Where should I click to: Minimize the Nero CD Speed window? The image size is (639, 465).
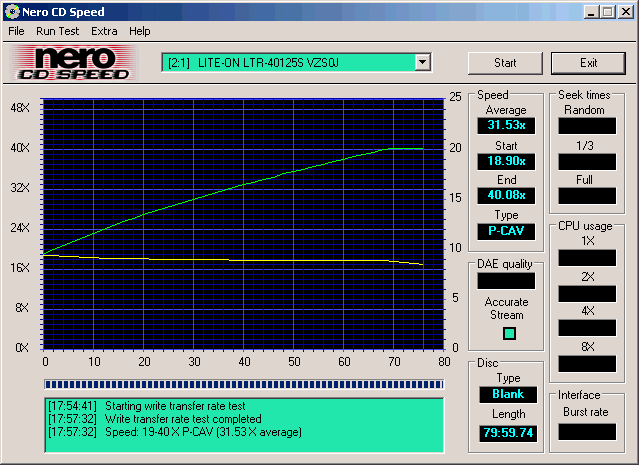click(x=591, y=12)
